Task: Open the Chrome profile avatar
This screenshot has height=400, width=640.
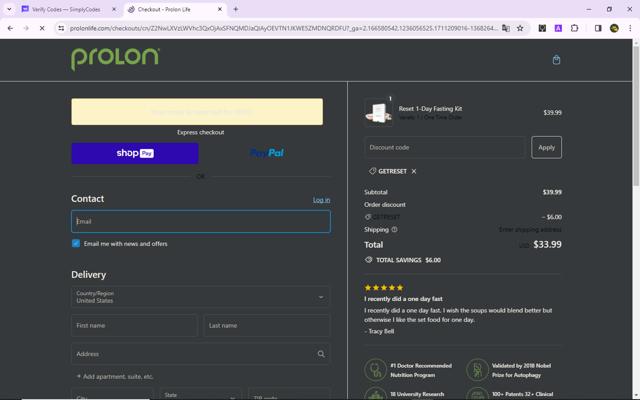Action: tap(614, 28)
